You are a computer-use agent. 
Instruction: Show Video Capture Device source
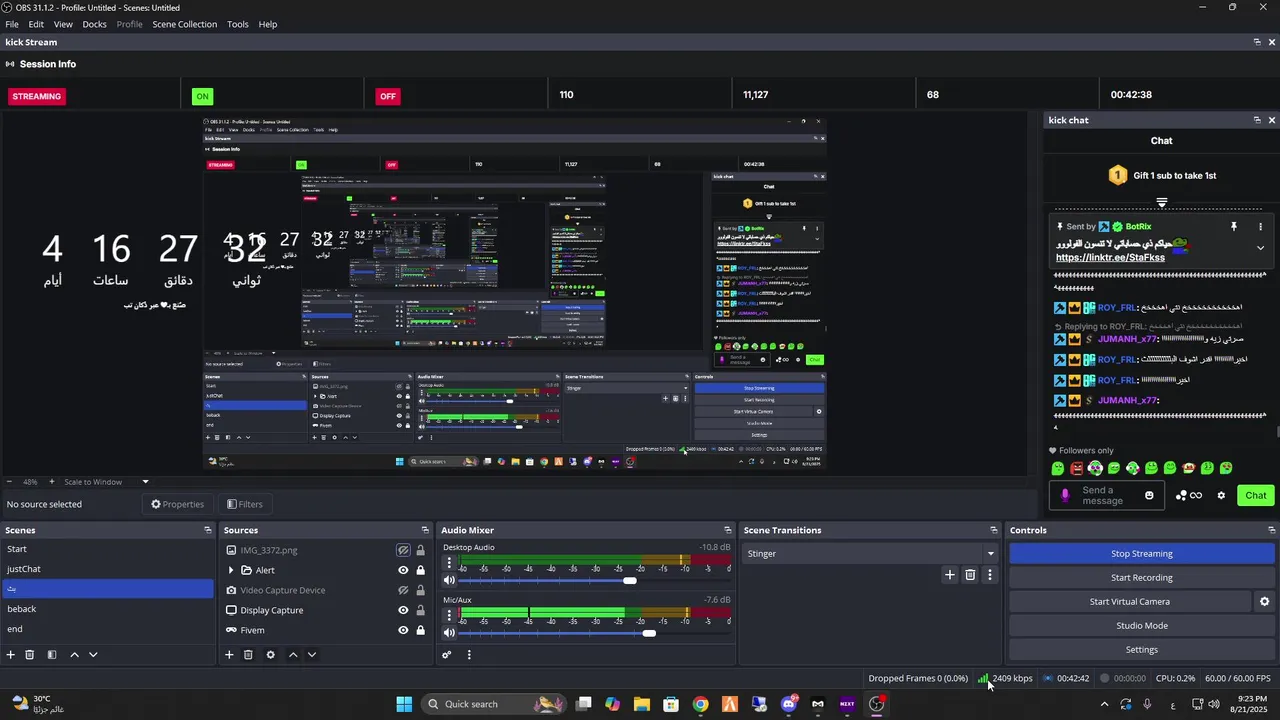(403, 590)
